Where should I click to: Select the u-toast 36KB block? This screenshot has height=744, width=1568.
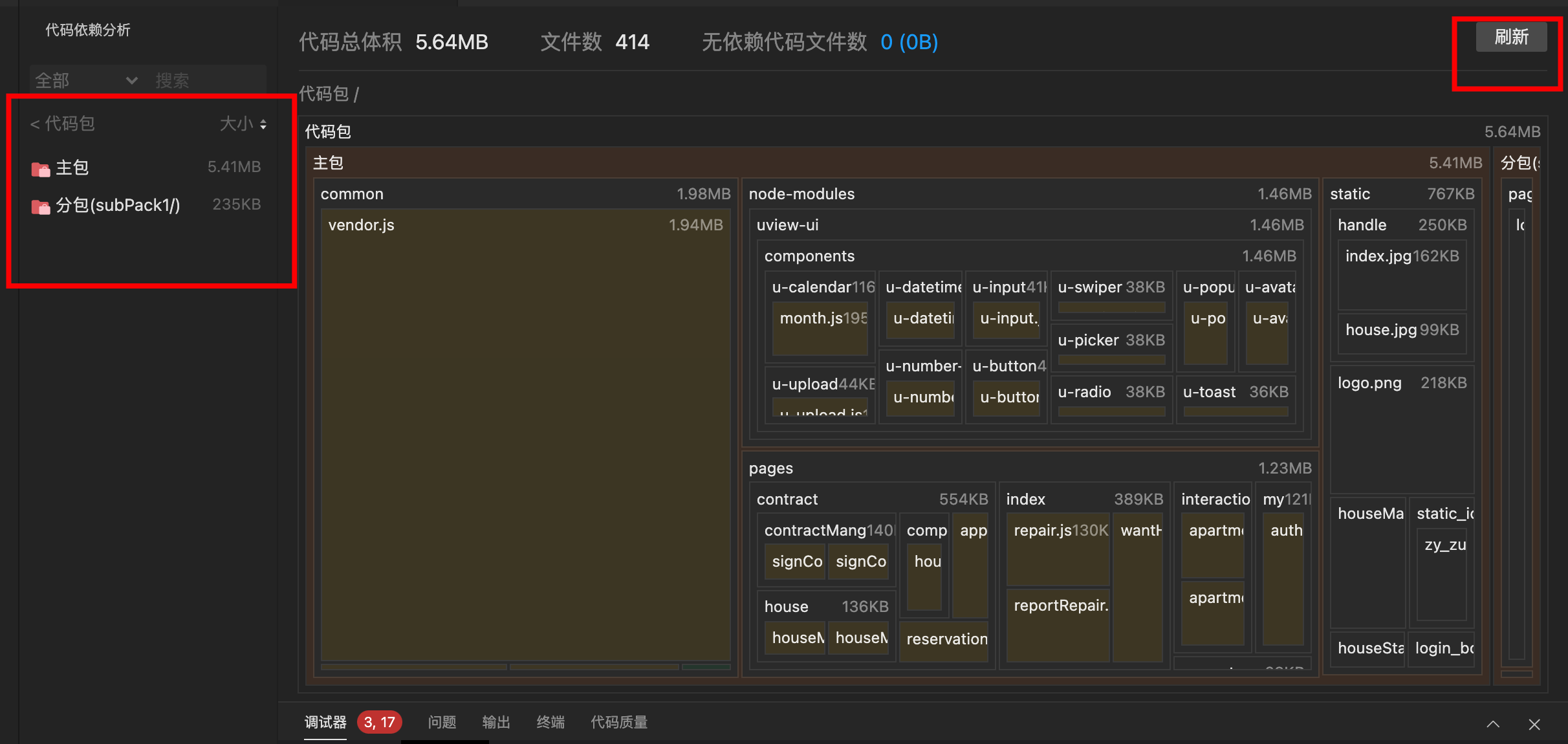(1236, 400)
